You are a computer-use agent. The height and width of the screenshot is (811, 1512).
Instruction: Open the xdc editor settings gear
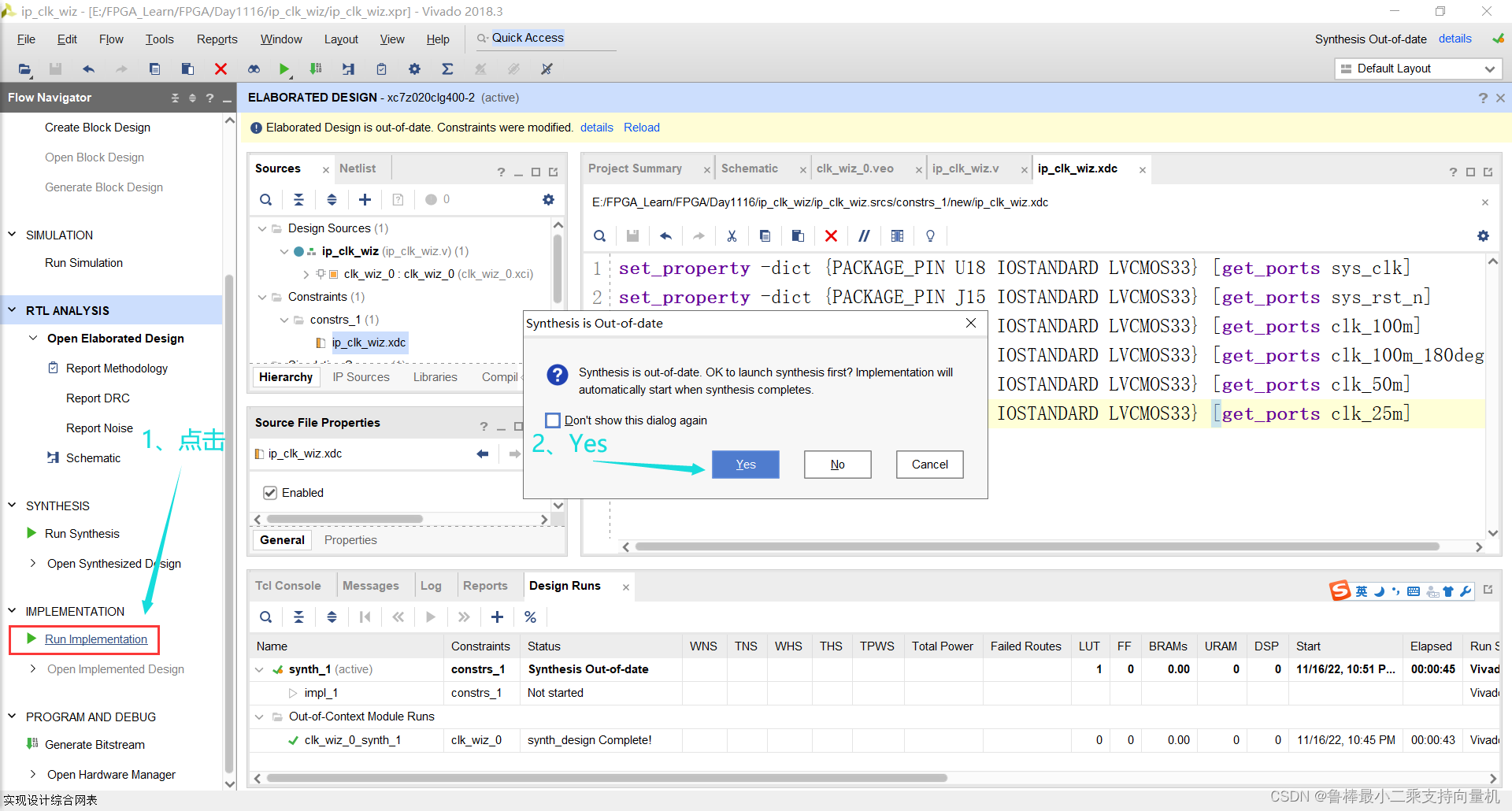point(1483,236)
